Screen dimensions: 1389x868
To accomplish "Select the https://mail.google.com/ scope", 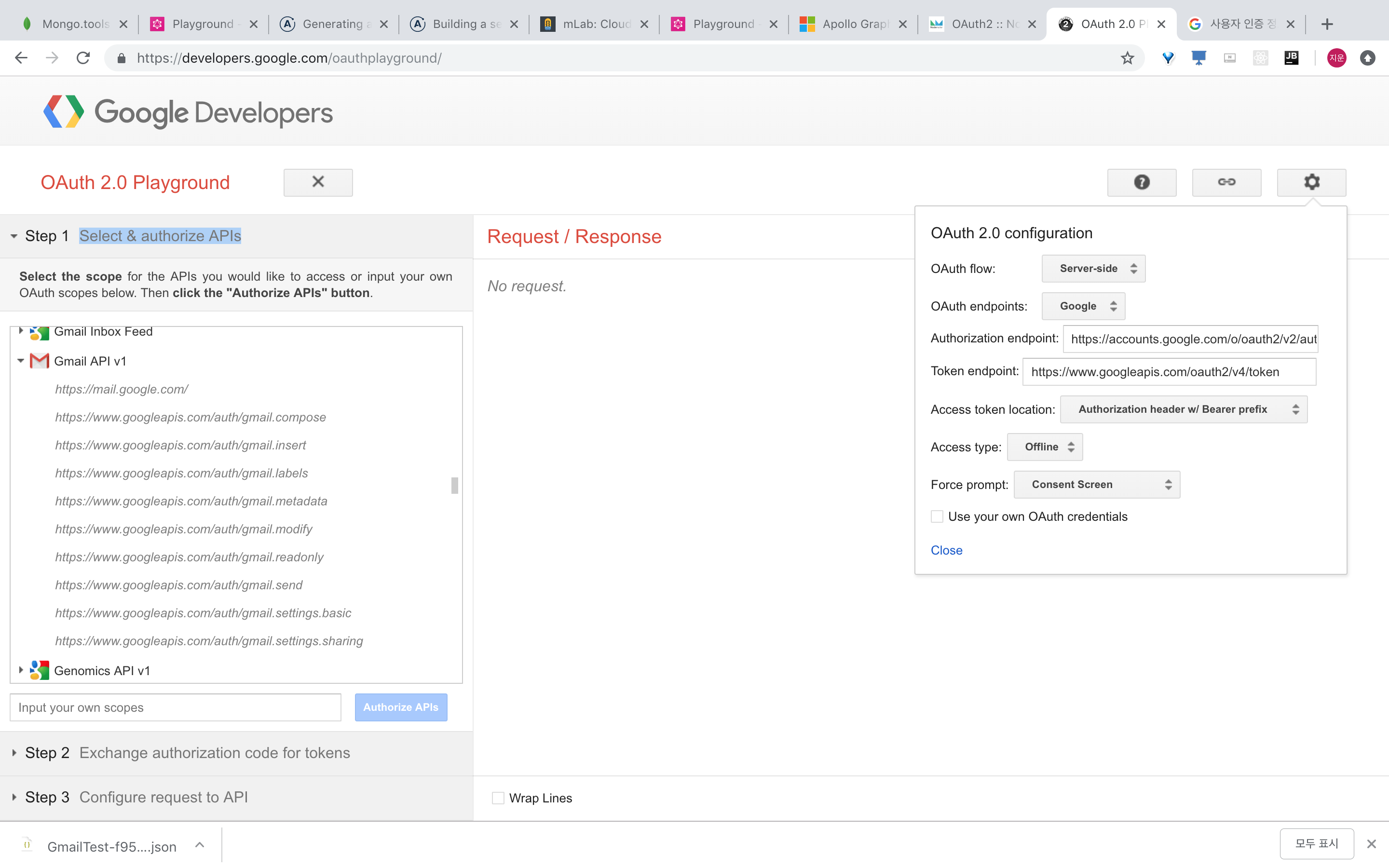I will 121,389.
